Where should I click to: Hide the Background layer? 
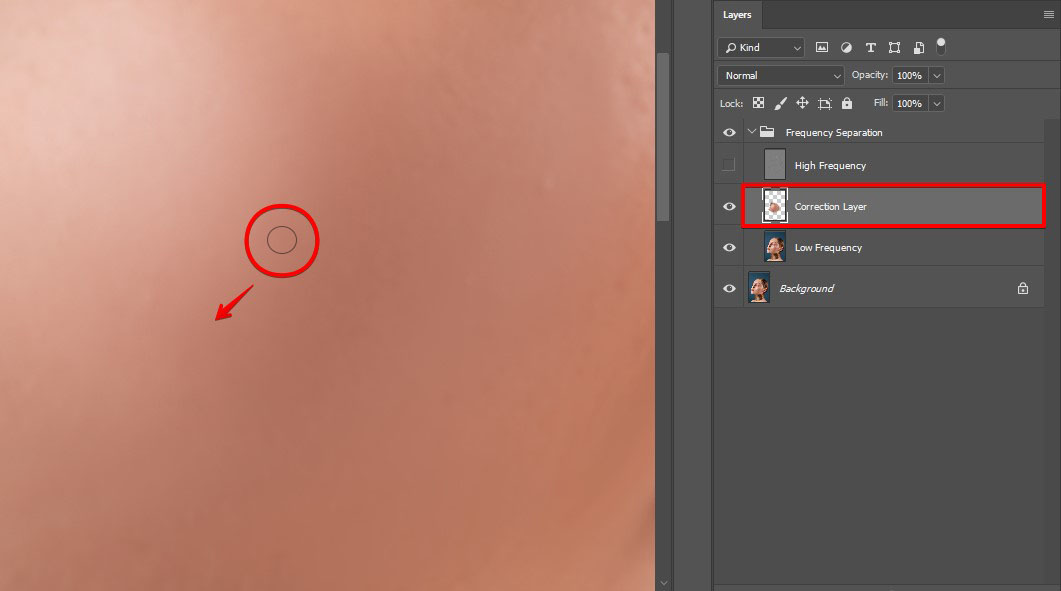pyautogui.click(x=729, y=288)
